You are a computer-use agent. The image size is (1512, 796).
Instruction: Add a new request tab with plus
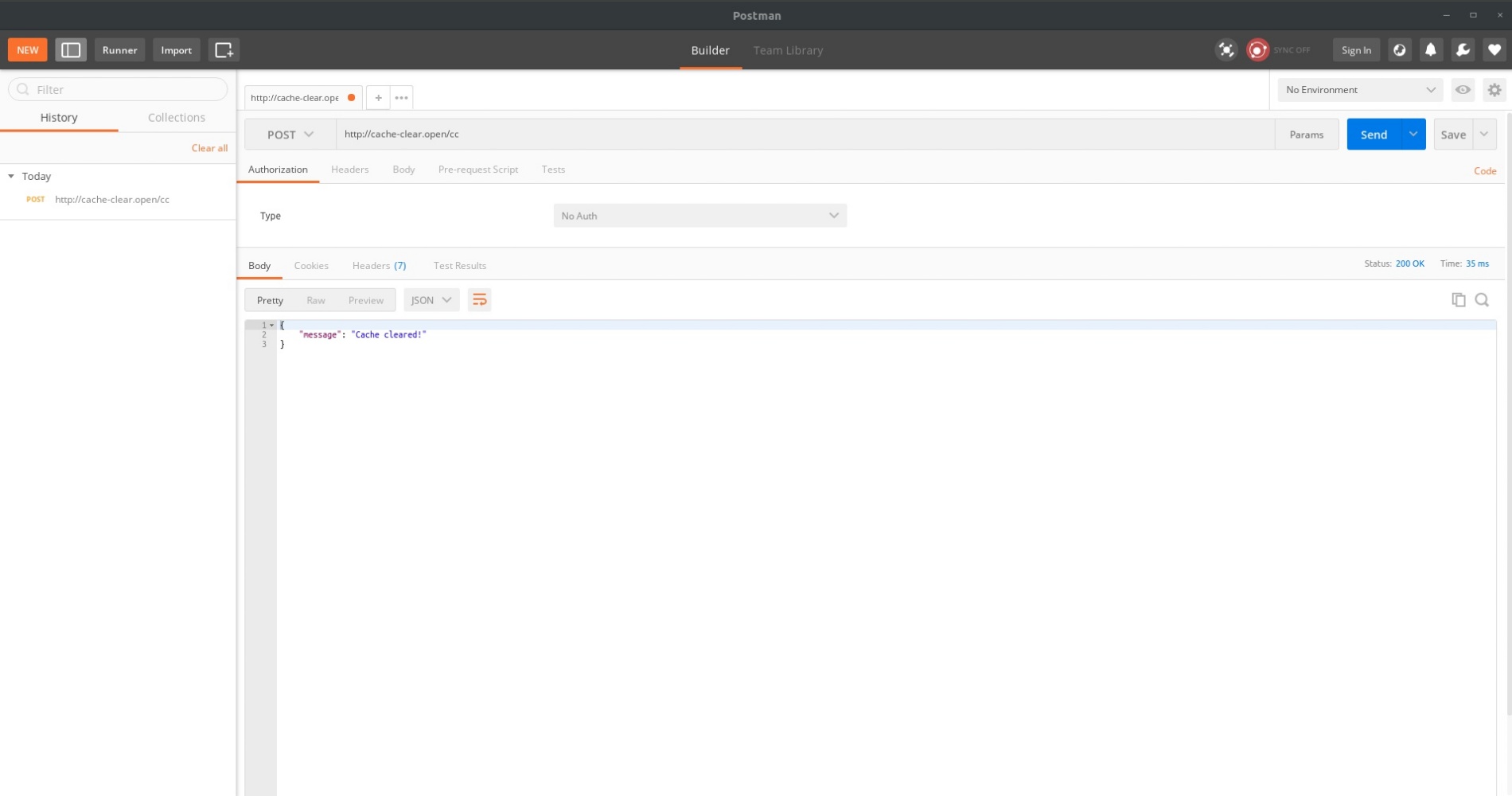(x=378, y=97)
